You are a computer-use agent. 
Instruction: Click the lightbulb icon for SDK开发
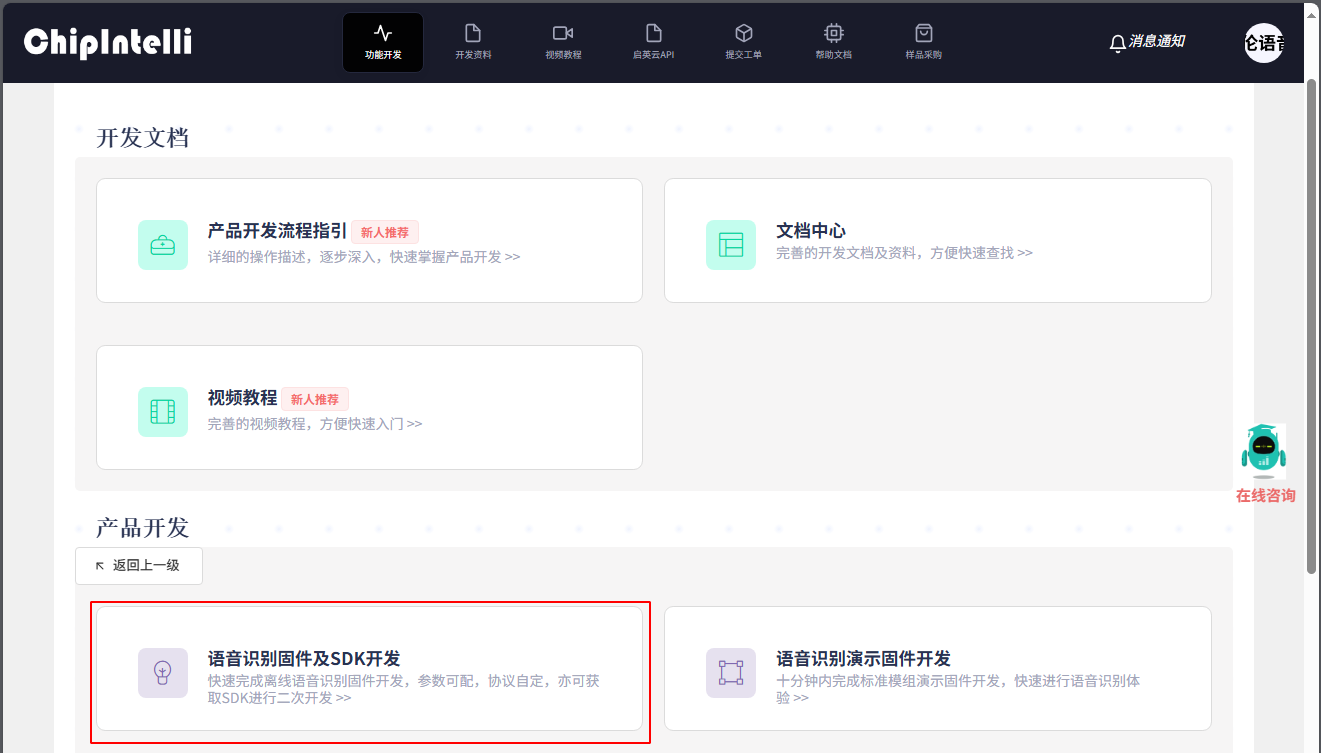pos(163,673)
